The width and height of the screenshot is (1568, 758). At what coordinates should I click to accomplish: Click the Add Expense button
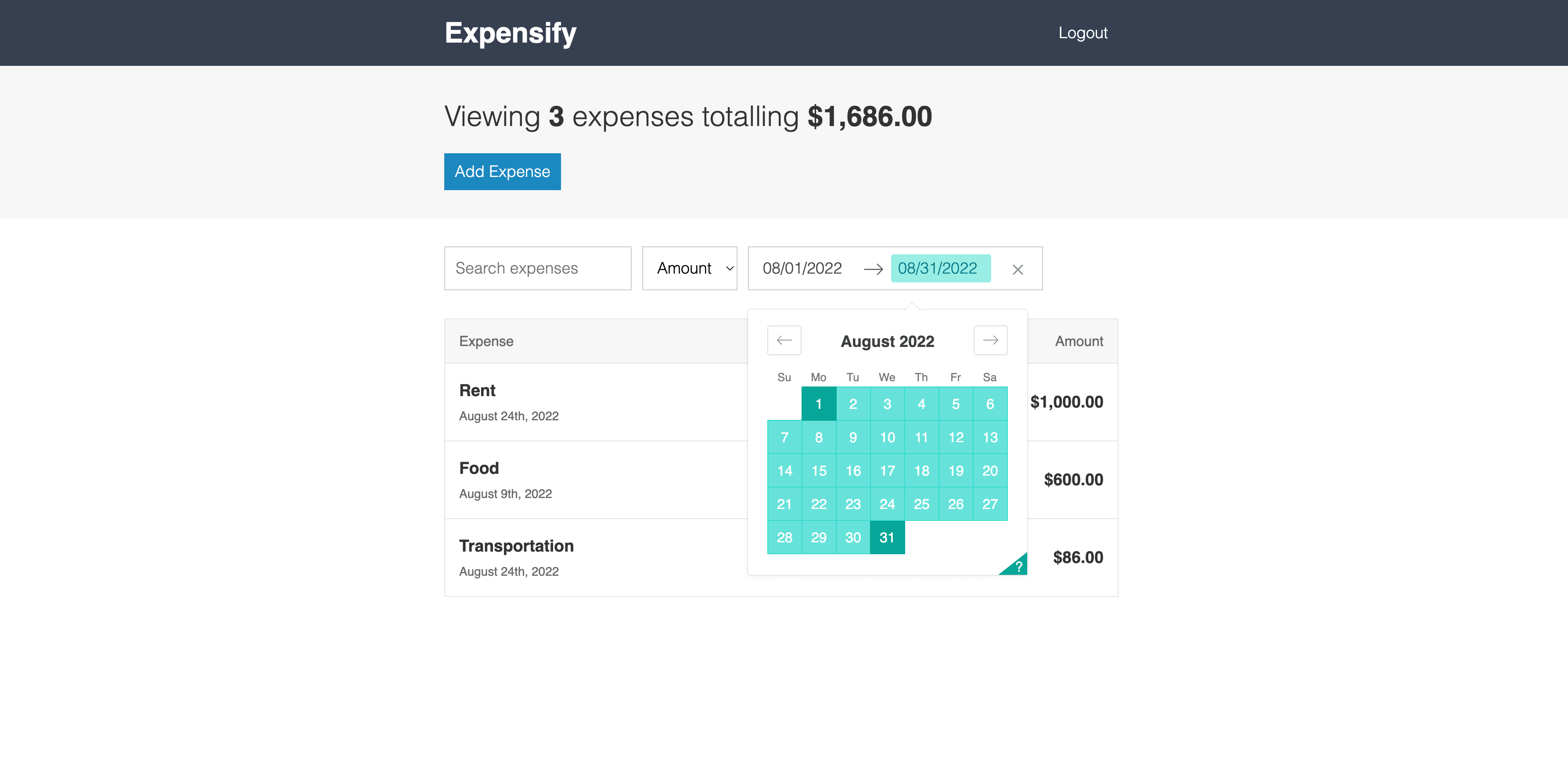(x=502, y=172)
